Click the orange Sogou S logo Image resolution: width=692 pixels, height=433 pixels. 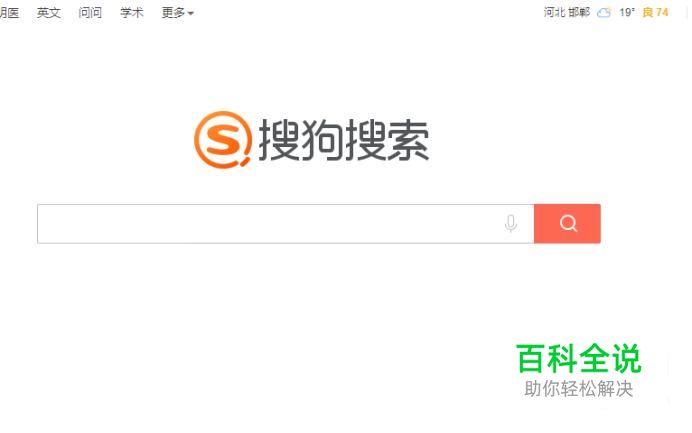(223, 140)
